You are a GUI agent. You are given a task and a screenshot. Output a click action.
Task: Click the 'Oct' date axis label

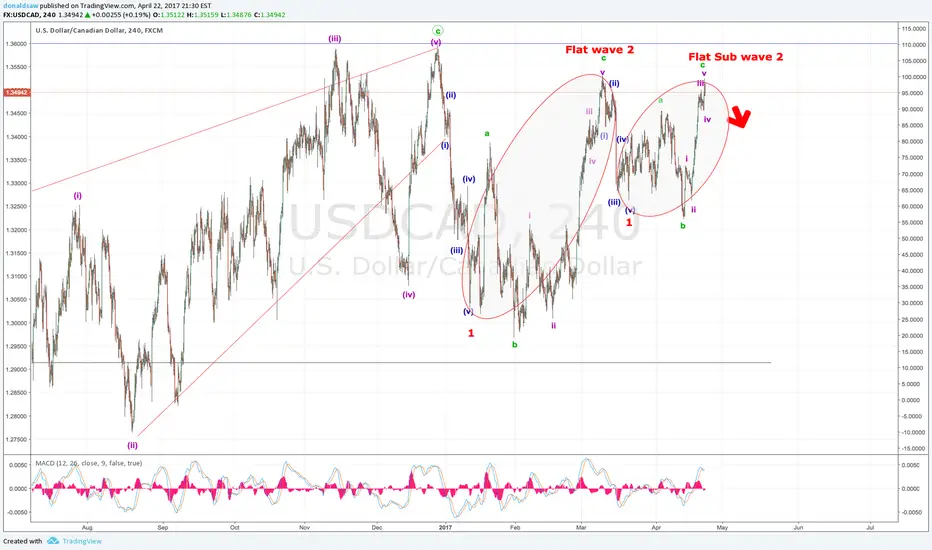235,527
